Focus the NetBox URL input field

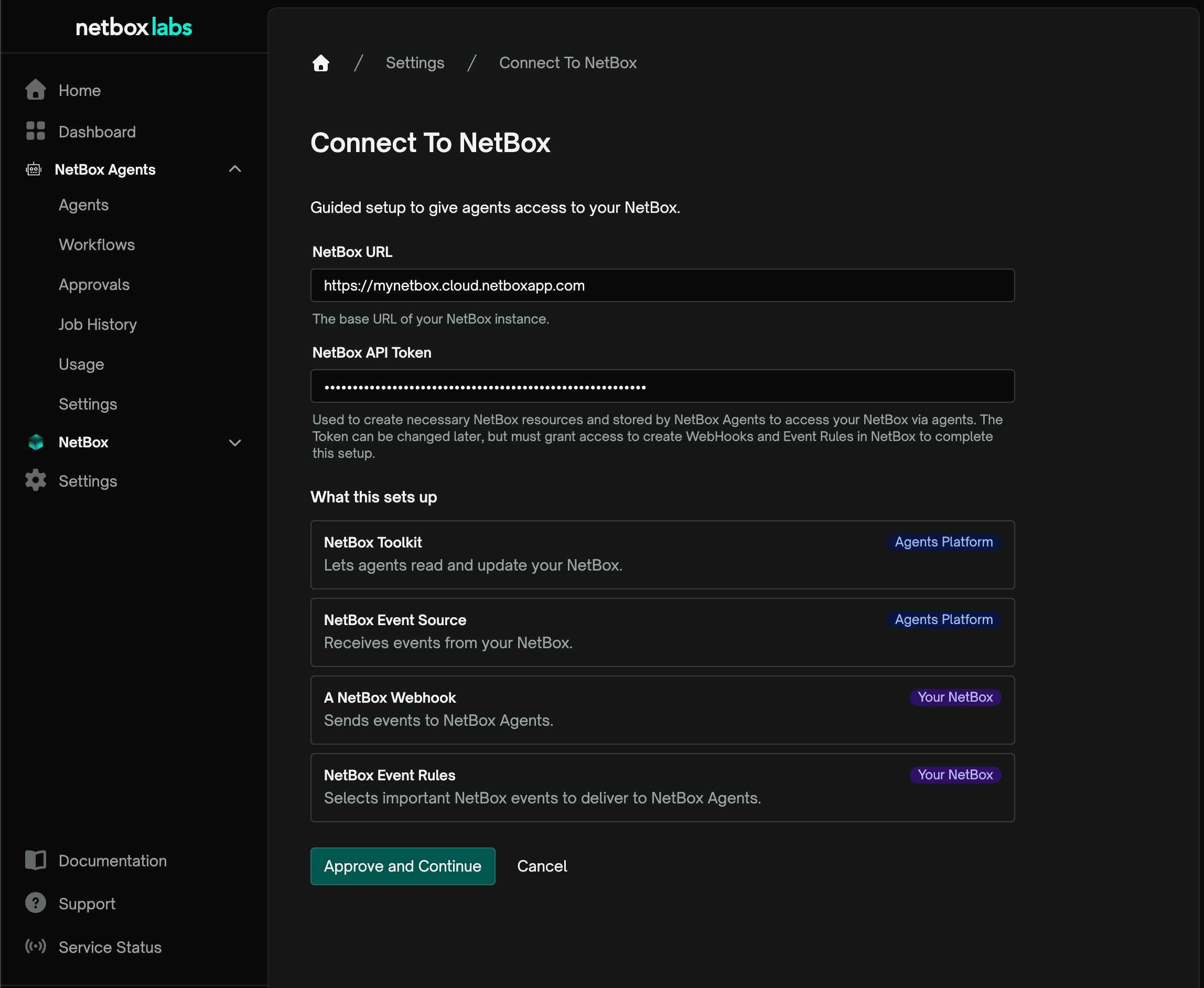[x=662, y=285]
